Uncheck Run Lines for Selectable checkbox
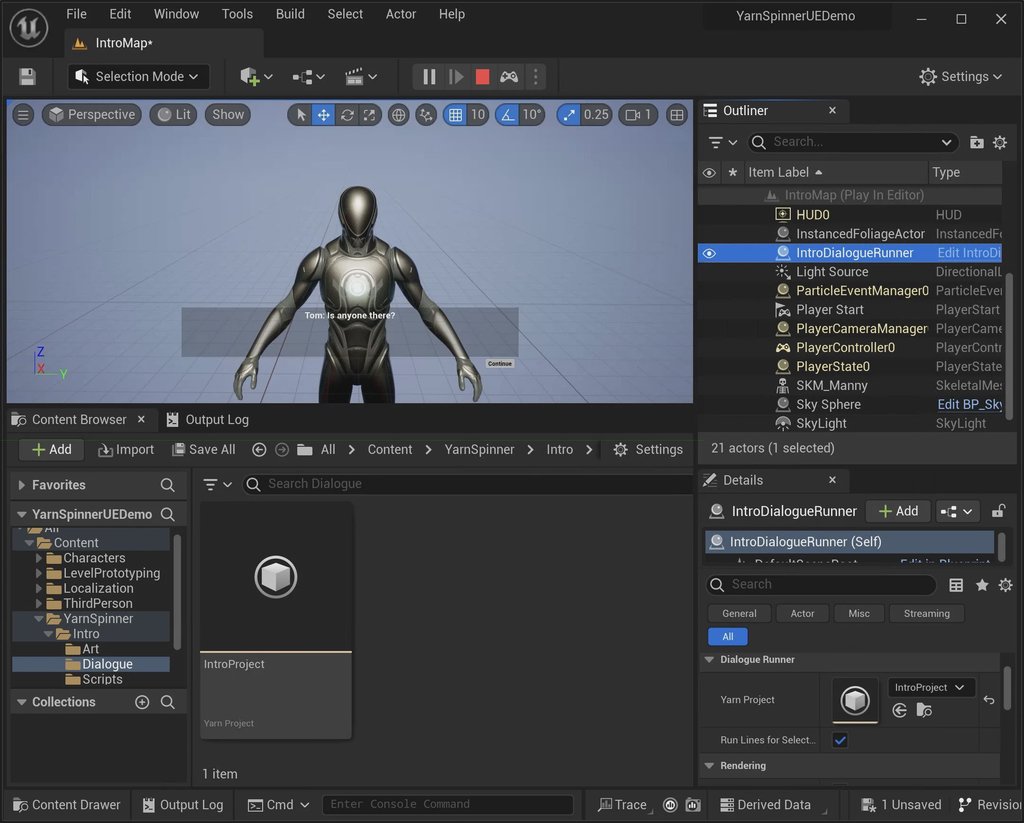 (840, 740)
